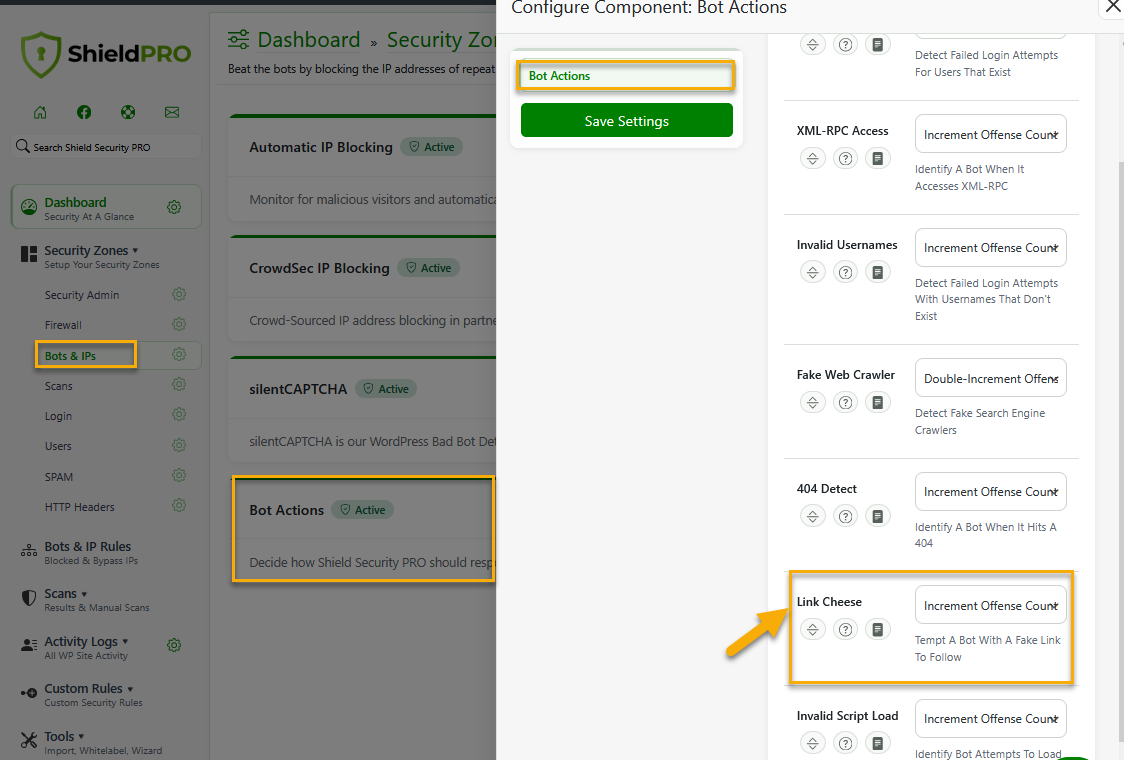Click document icon for Link Cheese
This screenshot has width=1124, height=760.
coord(877,630)
